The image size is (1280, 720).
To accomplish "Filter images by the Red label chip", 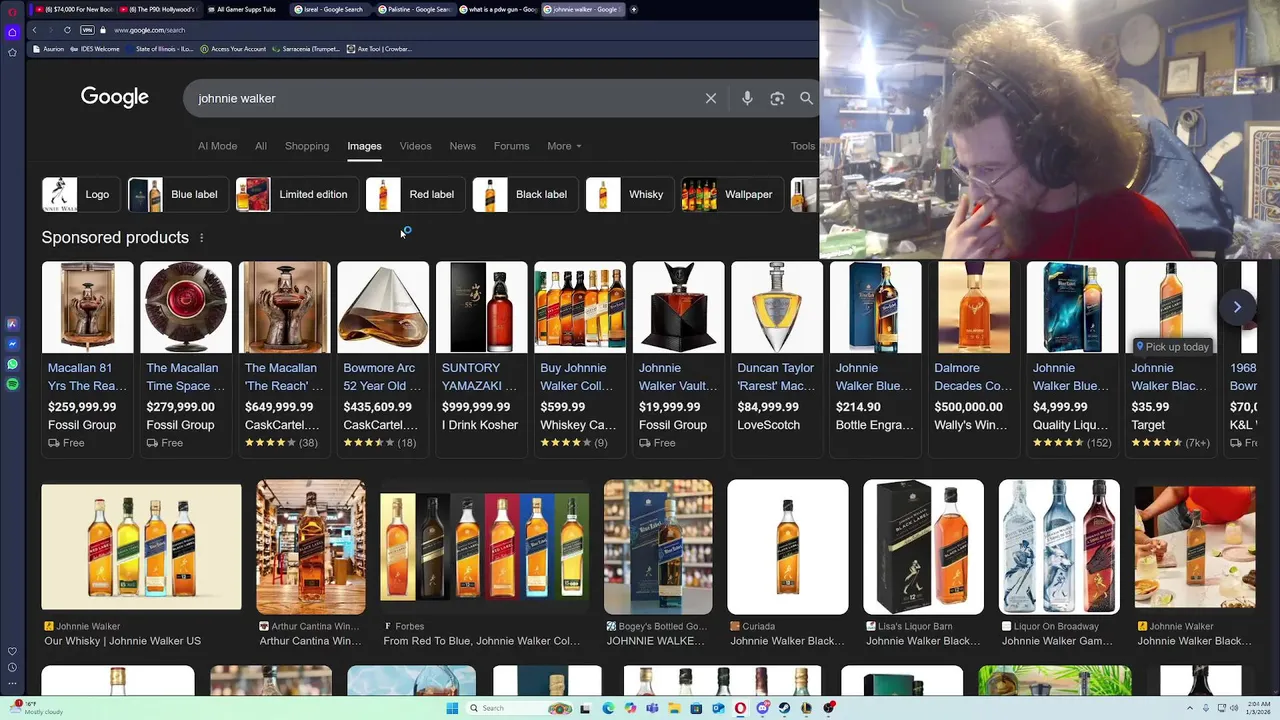I will [414, 194].
